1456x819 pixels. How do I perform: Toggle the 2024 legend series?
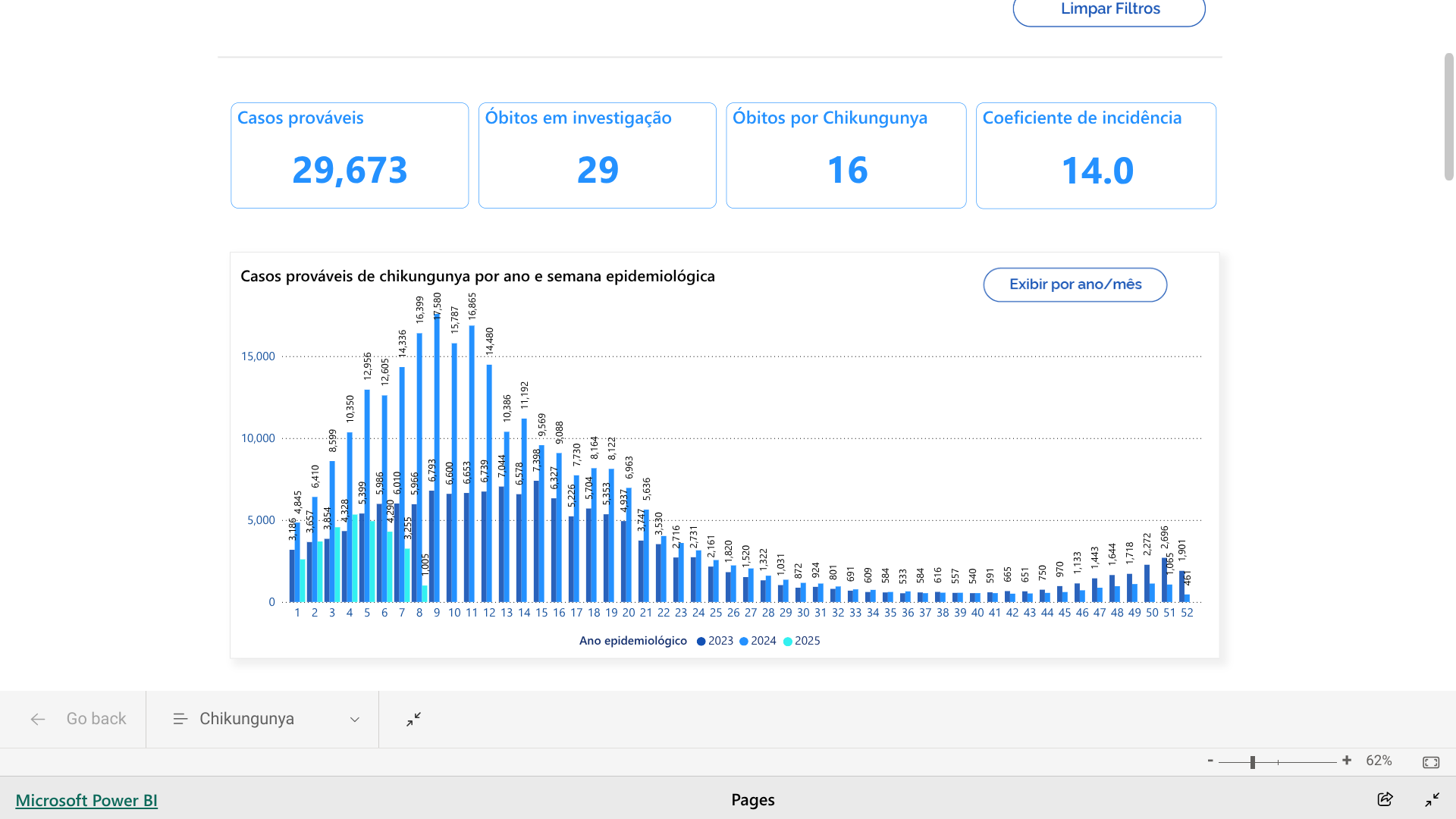point(758,641)
